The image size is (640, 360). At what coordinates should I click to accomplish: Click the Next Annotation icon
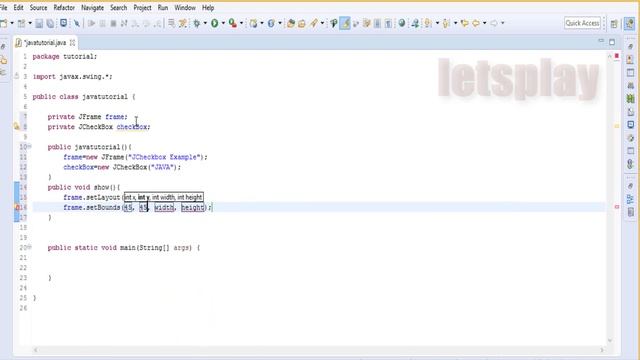click(x=427, y=23)
